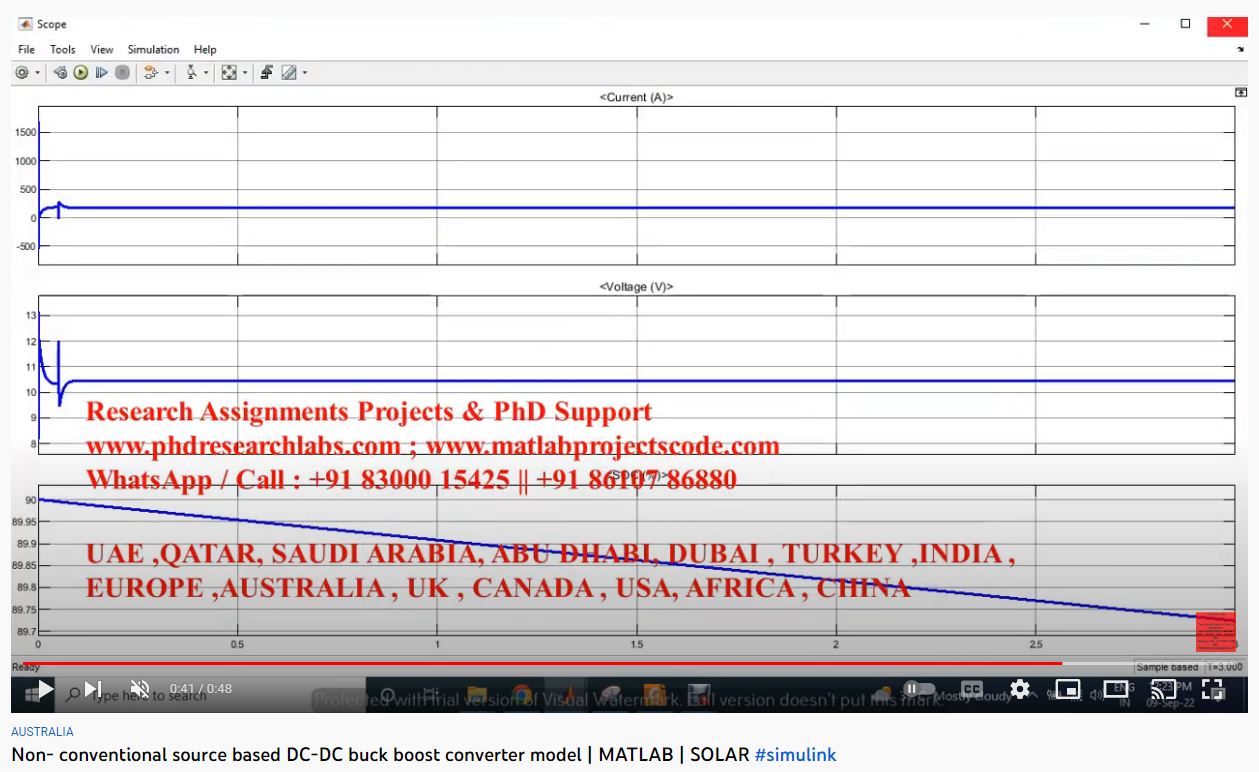Click the scale axes limits icon
The image size is (1259, 772).
[229, 73]
